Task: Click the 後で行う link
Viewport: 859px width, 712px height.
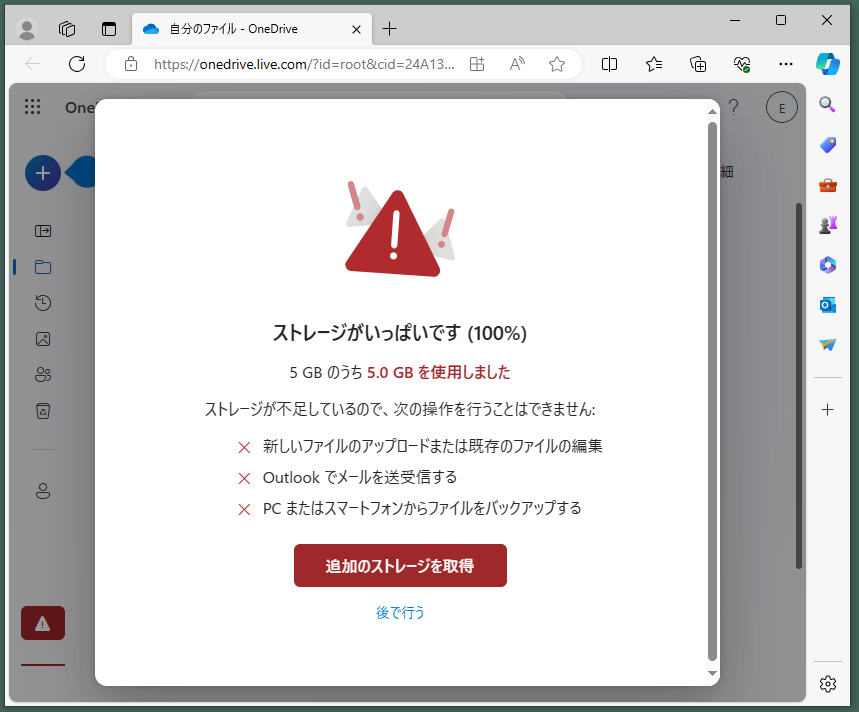Action: 400,612
